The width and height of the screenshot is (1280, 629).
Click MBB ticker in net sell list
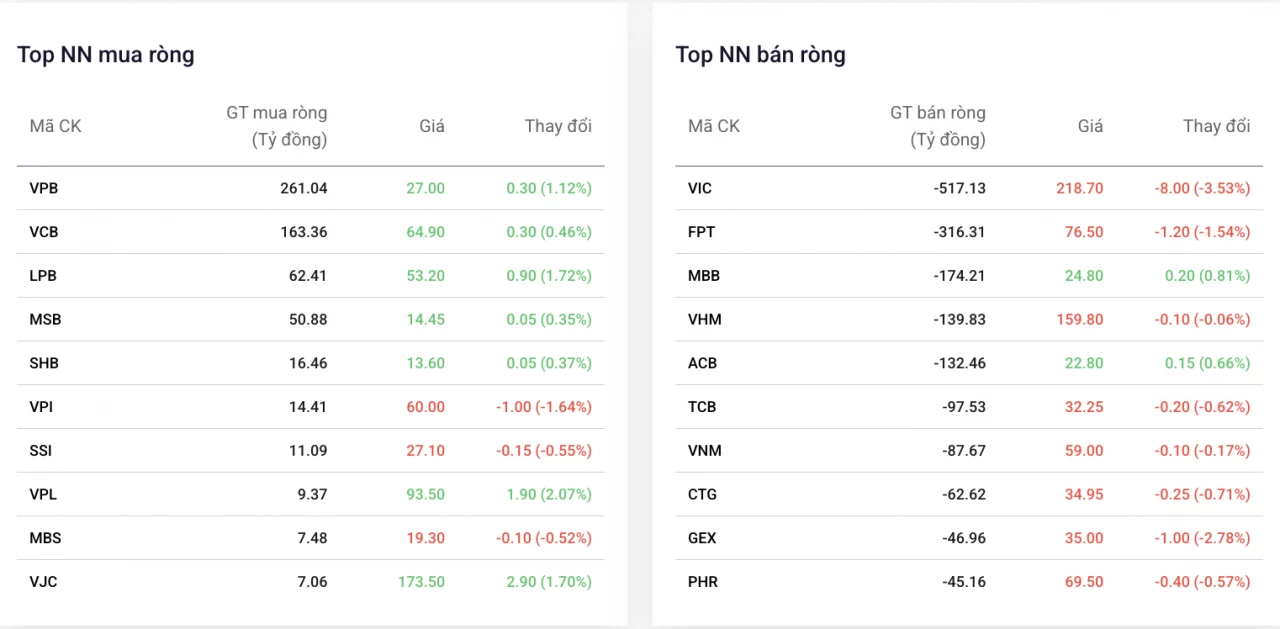click(x=704, y=276)
